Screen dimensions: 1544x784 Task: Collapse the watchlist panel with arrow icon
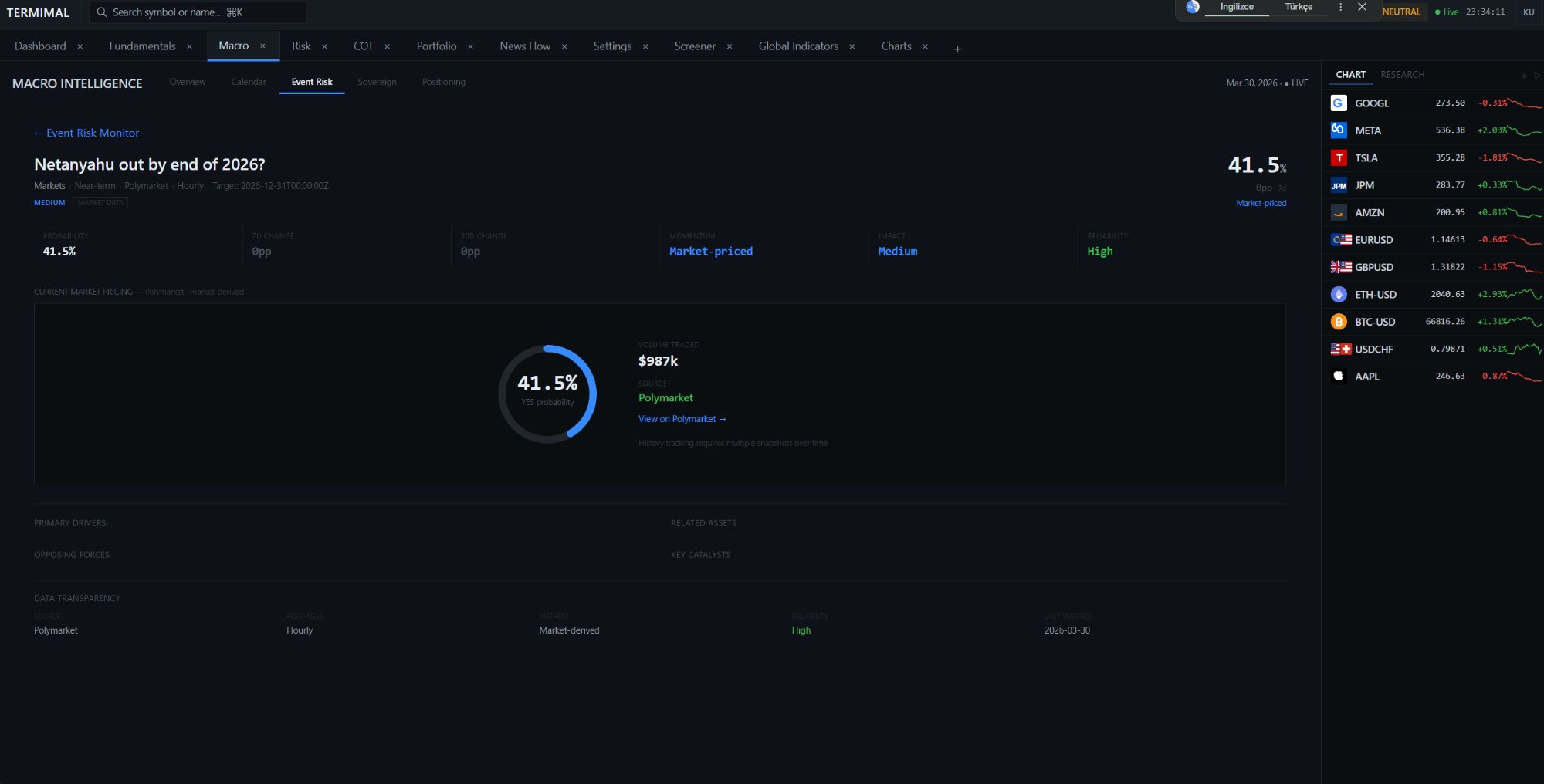[1536, 76]
